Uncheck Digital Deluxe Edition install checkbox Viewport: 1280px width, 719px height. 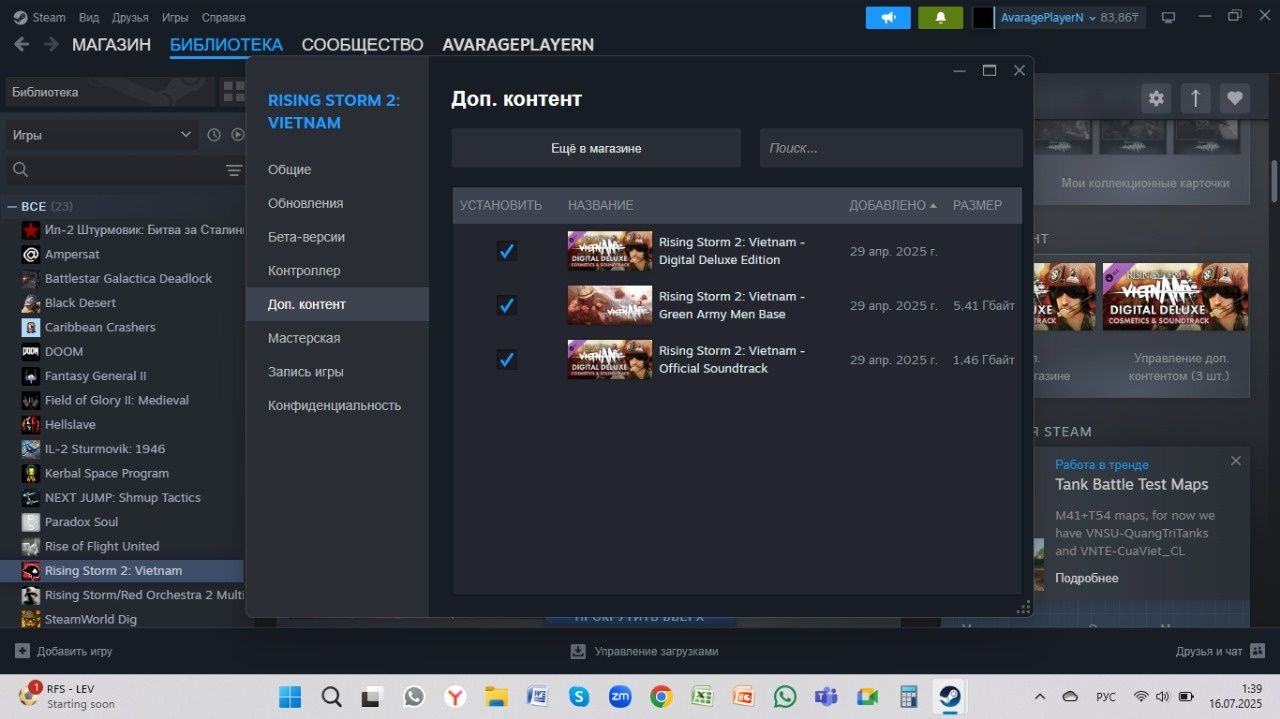tap(507, 251)
